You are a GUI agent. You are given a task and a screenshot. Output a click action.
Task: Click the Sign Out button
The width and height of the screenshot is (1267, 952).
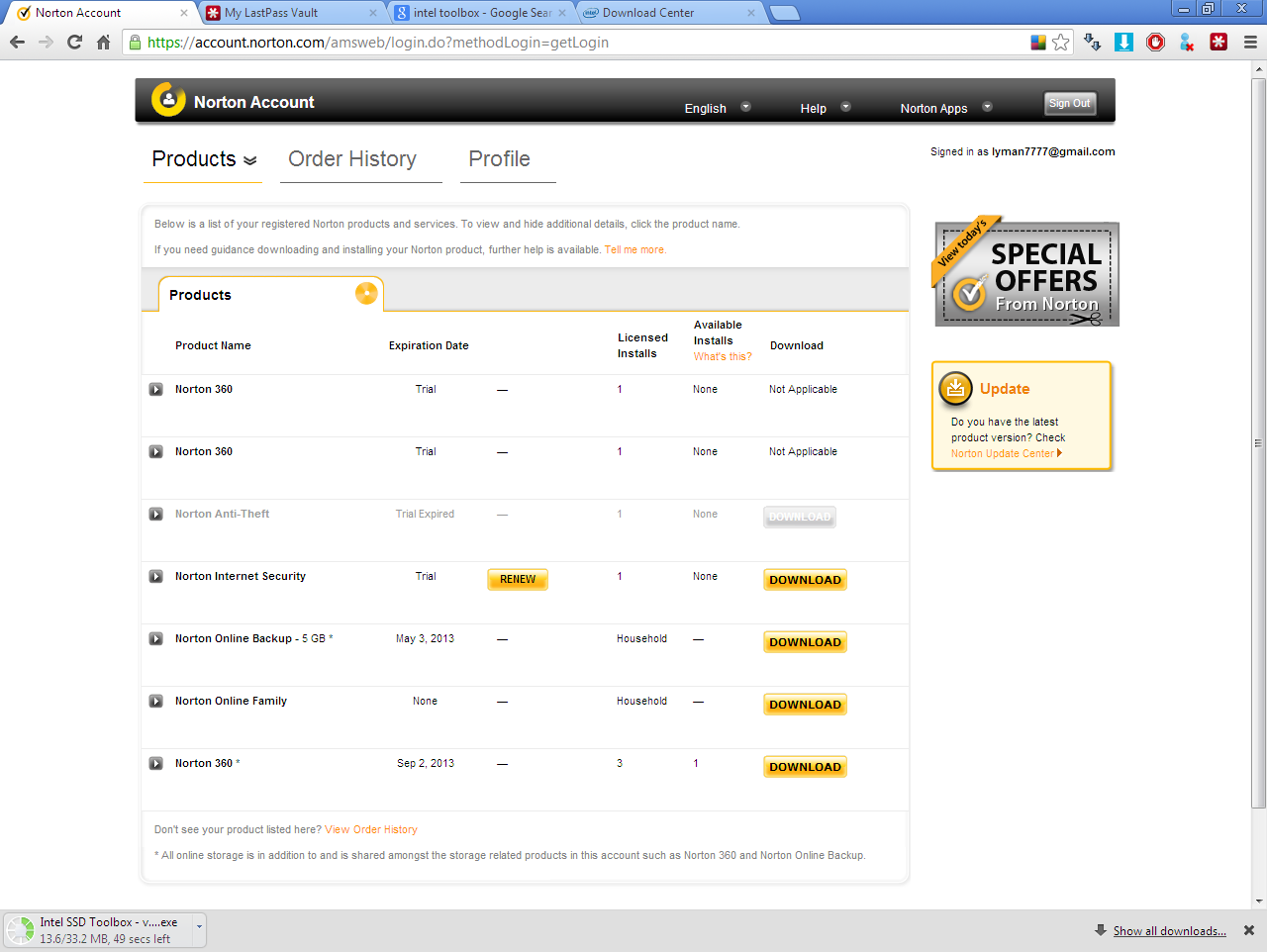point(1070,103)
